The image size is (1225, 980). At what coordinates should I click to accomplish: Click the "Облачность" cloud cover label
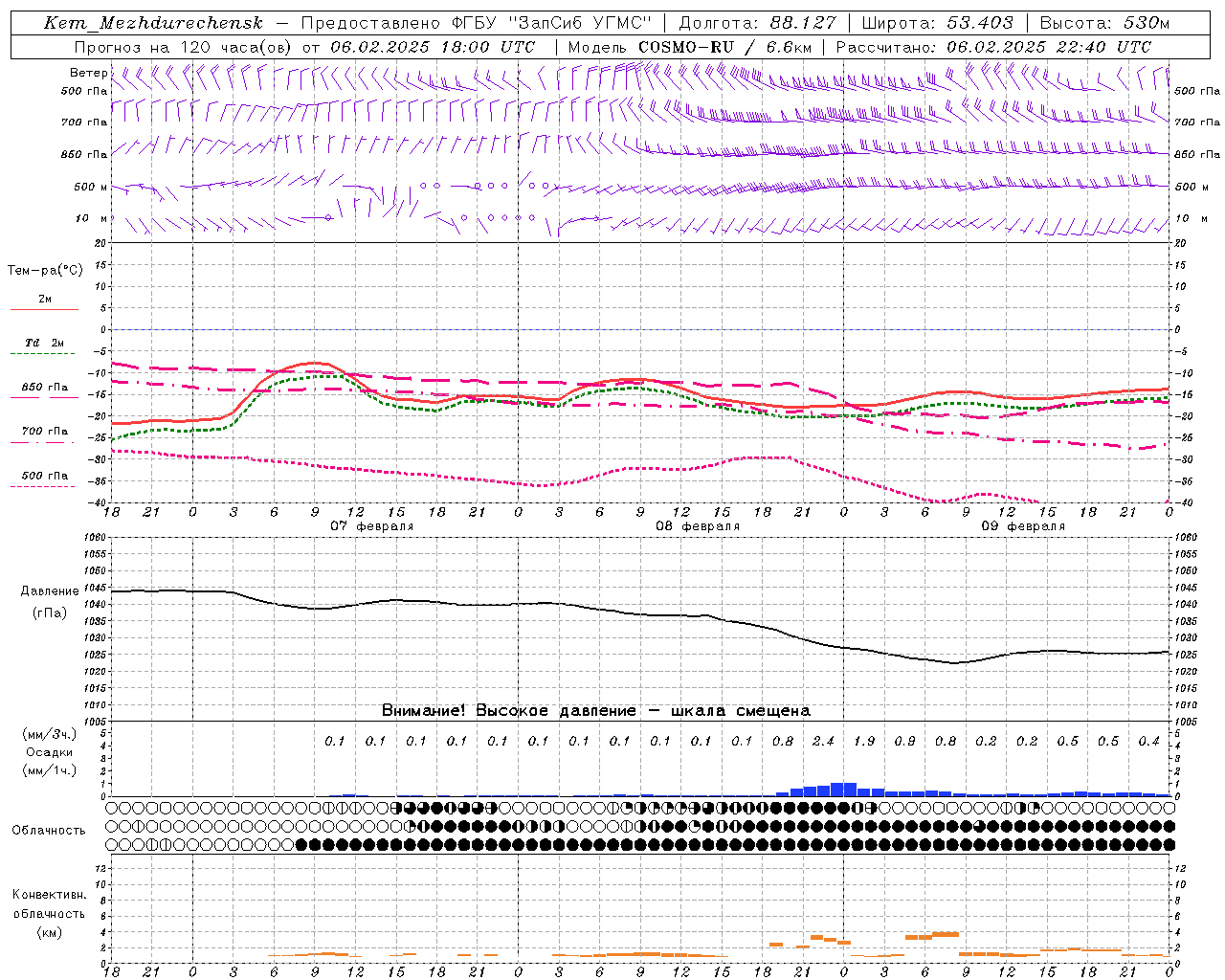pos(49,831)
